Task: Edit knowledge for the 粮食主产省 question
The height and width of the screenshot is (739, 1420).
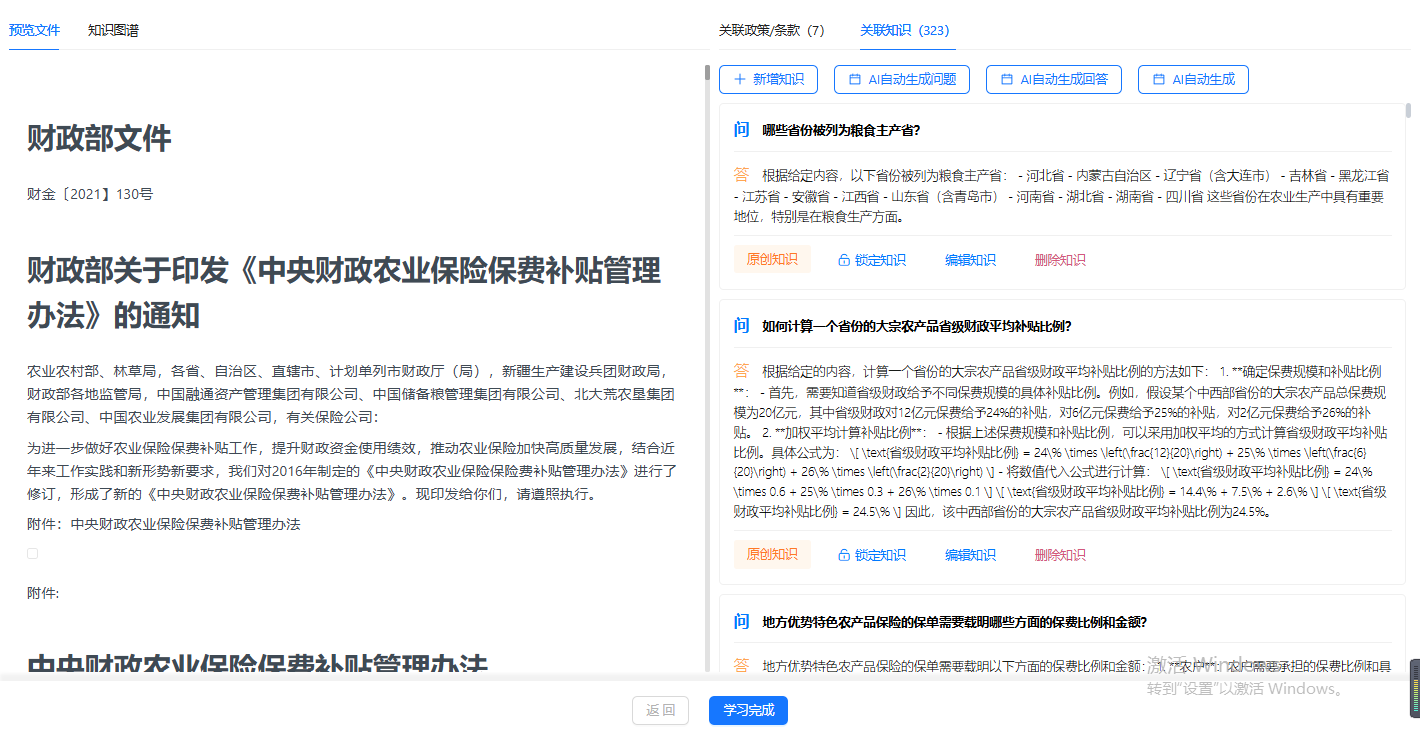Action: click(970, 260)
